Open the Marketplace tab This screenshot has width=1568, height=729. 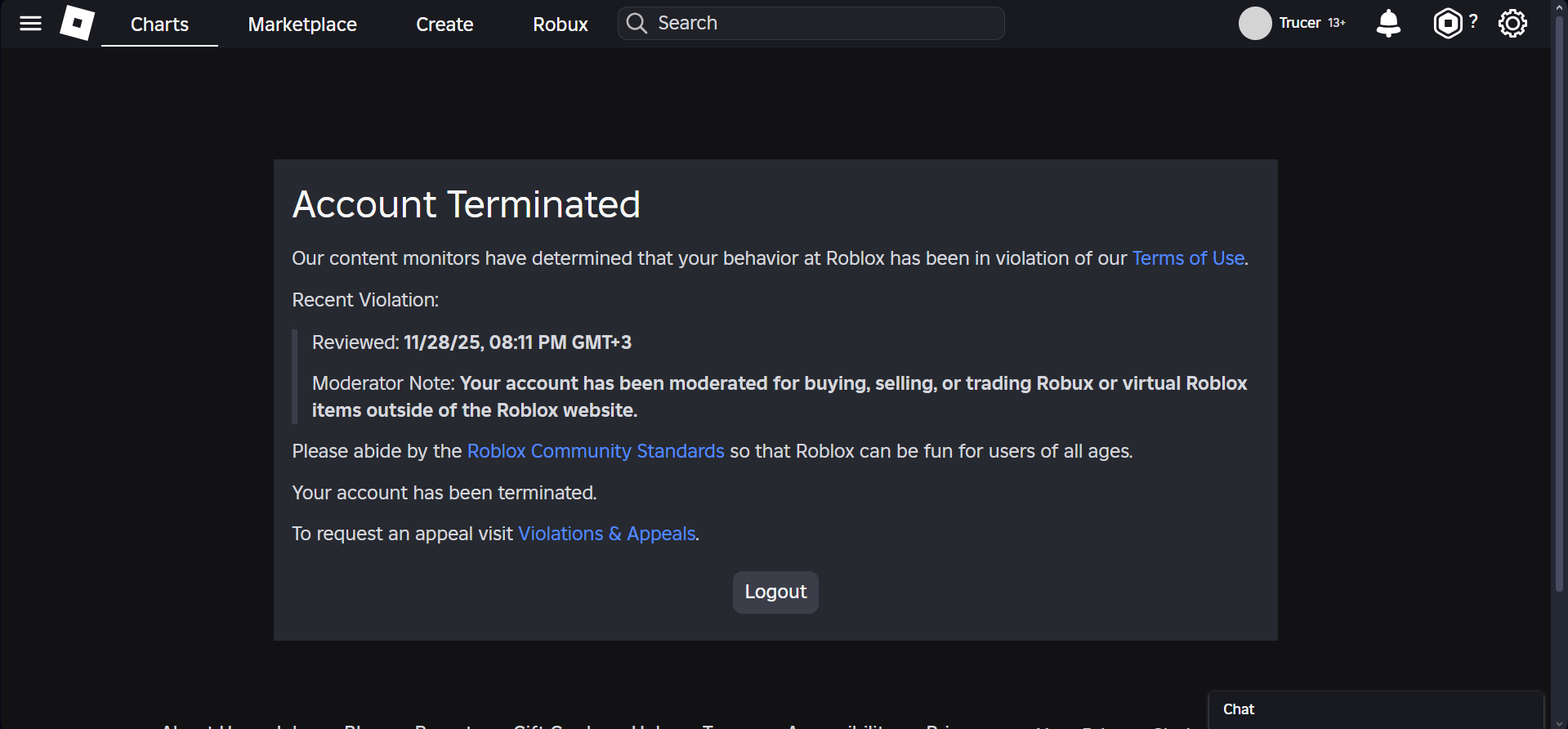pyautogui.click(x=302, y=24)
